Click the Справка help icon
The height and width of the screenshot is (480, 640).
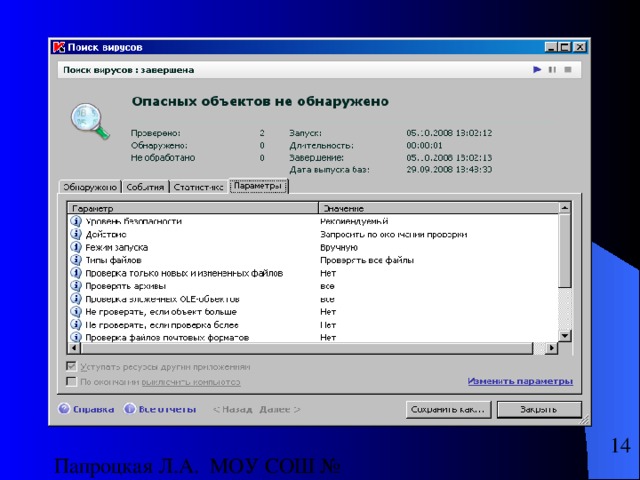63,409
